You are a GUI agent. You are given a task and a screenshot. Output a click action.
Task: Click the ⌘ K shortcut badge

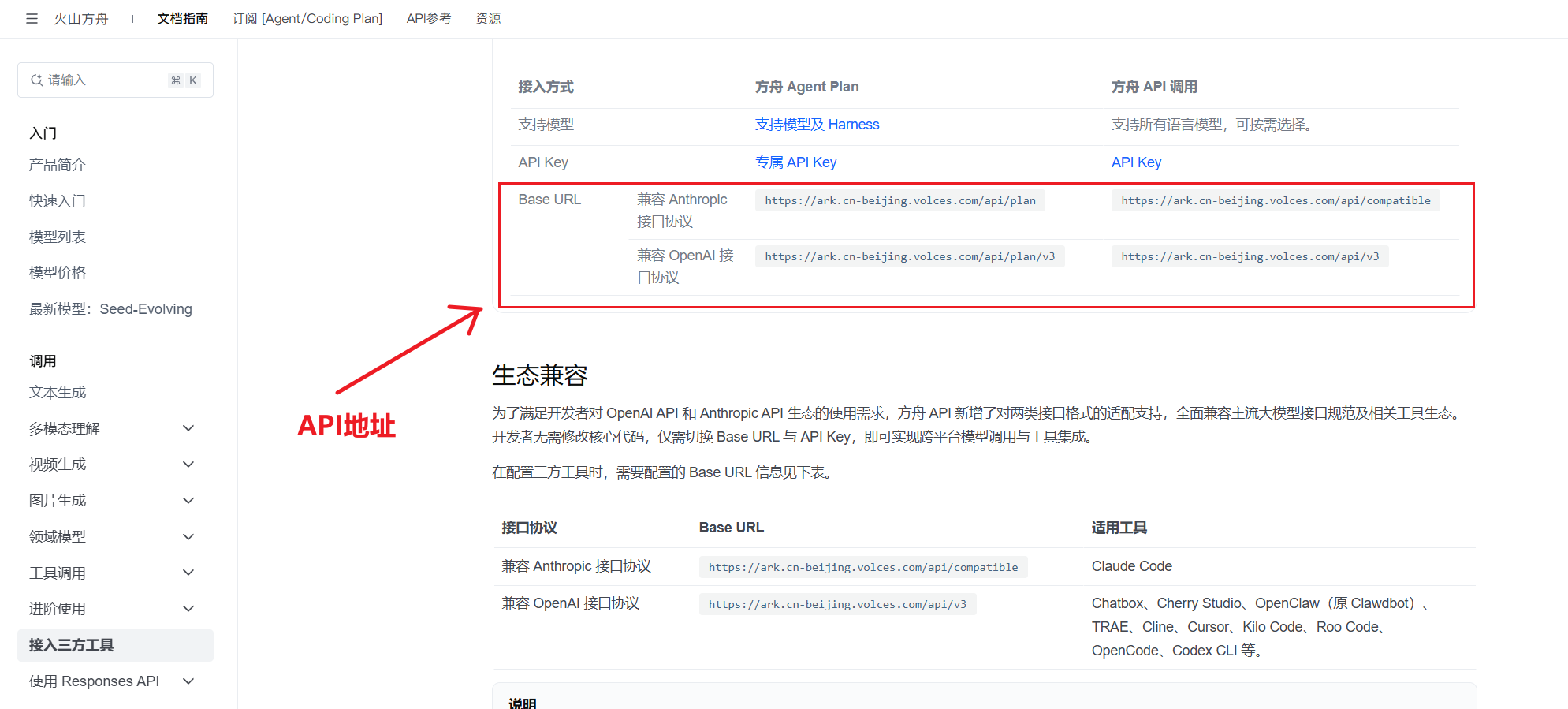184,80
